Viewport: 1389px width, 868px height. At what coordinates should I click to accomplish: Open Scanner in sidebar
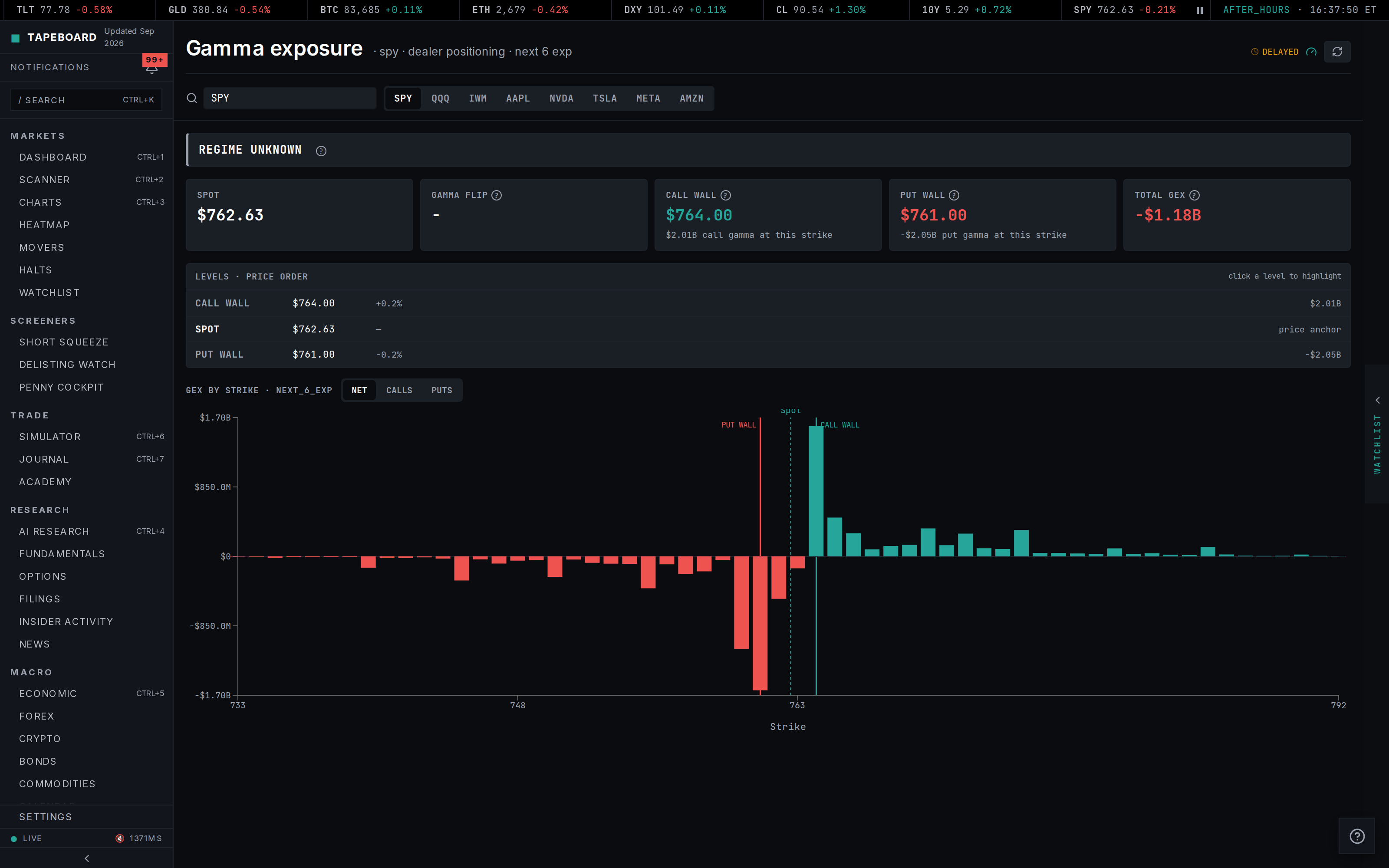87,180
